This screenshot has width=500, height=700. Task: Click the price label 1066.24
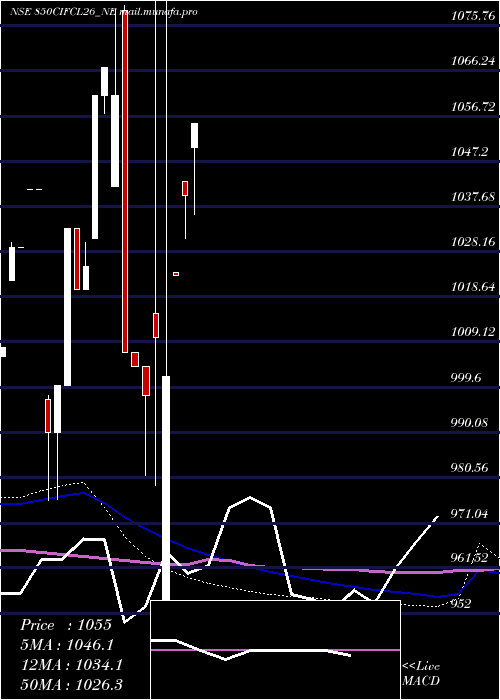click(473, 61)
